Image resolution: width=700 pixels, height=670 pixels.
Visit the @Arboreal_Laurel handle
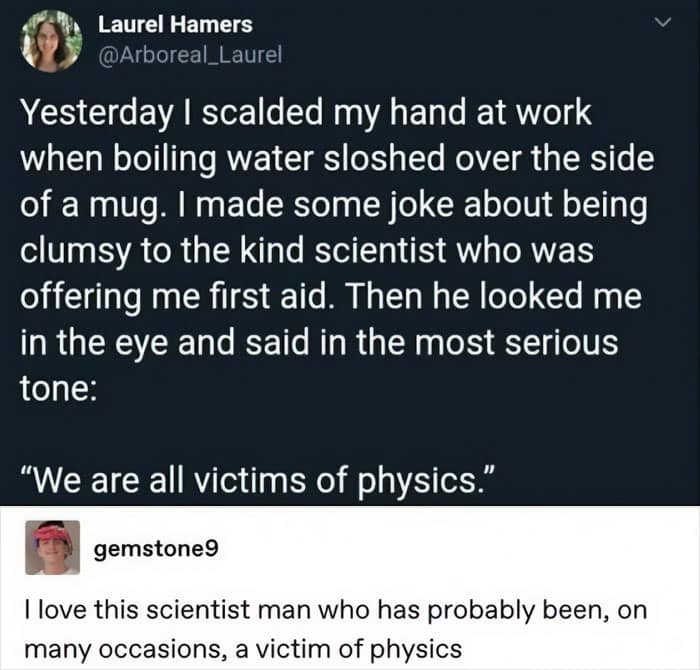(x=190, y=55)
